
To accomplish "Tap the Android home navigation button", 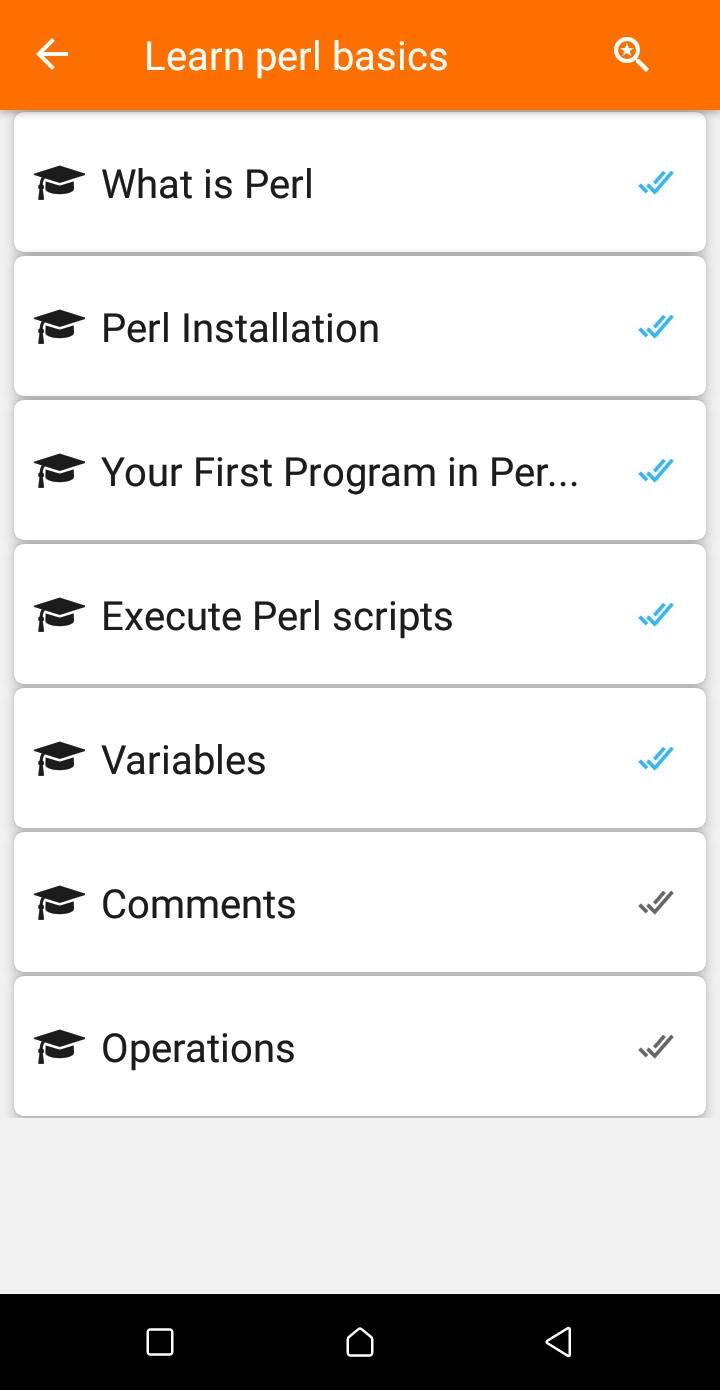I will click(360, 1341).
